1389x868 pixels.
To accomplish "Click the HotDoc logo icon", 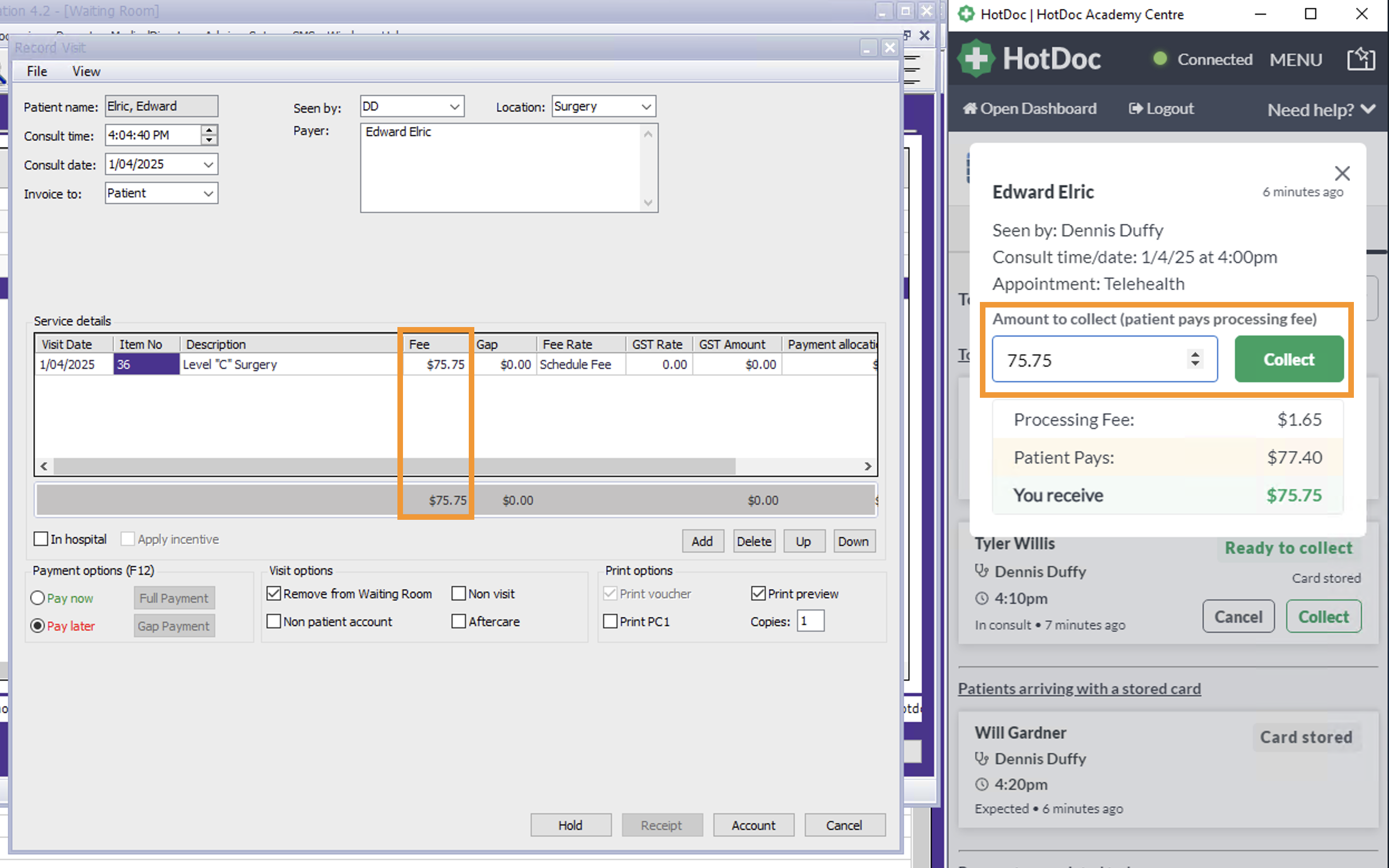I will tap(975, 58).
